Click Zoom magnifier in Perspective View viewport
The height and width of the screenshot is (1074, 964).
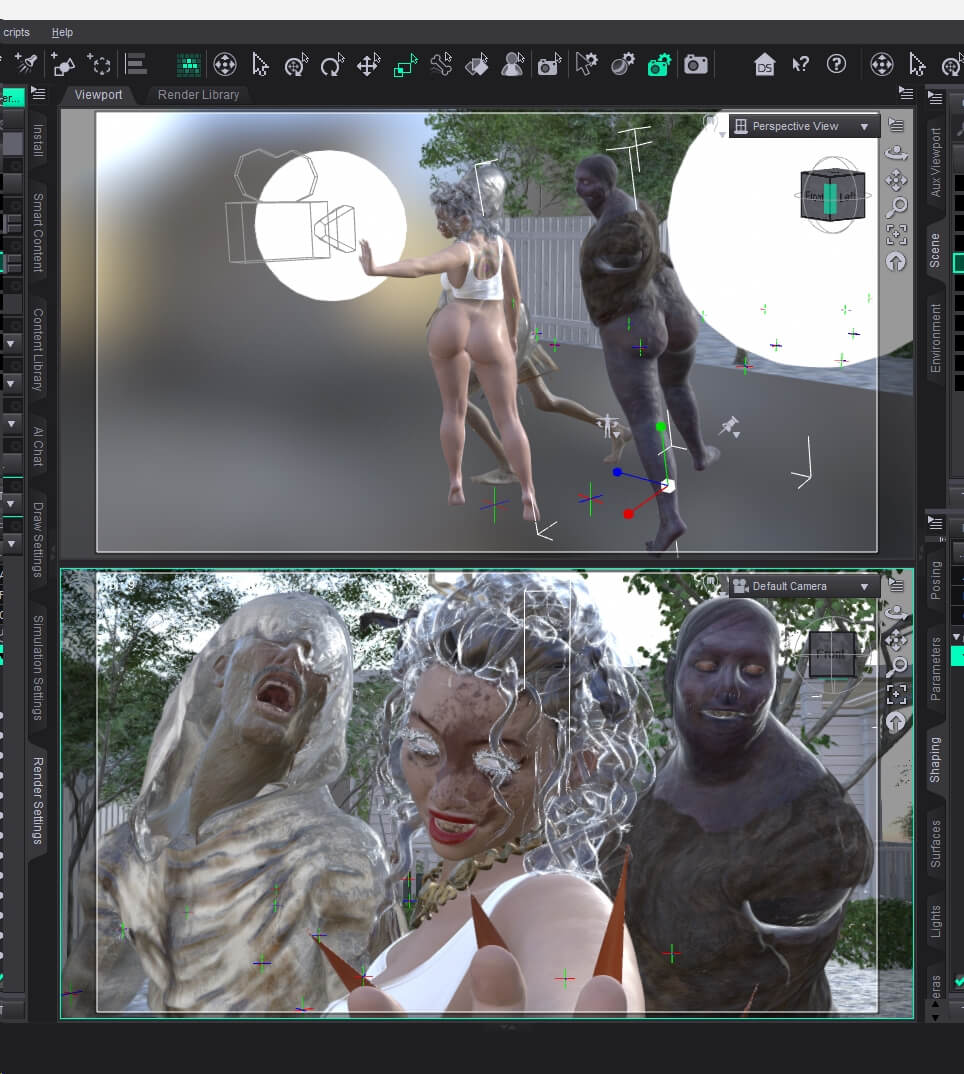pyautogui.click(x=896, y=207)
